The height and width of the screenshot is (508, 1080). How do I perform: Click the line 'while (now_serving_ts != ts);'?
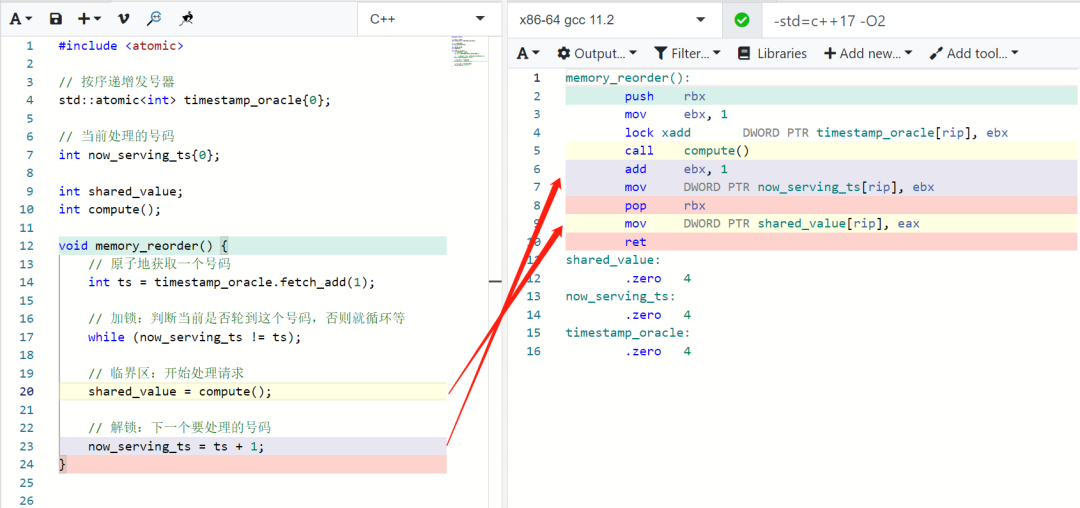click(x=195, y=337)
